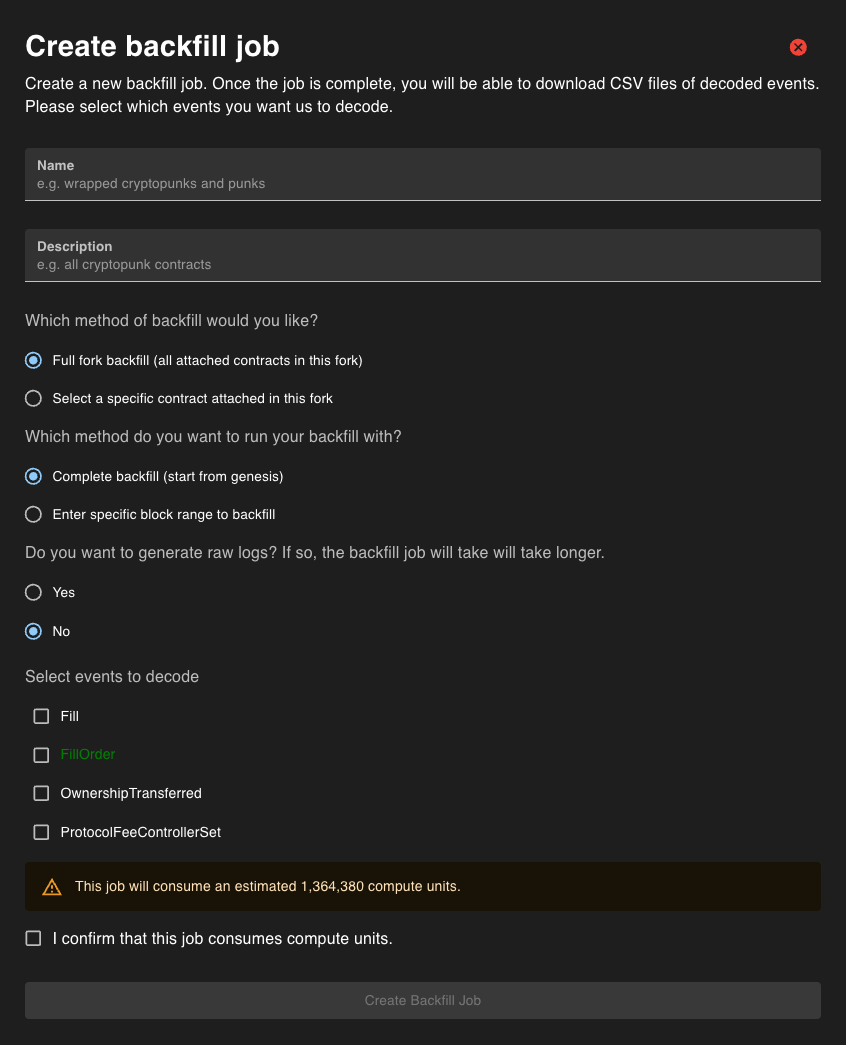Viewport: 846px width, 1045px height.
Task: Close the Create backfill job dialog
Action: (x=798, y=47)
